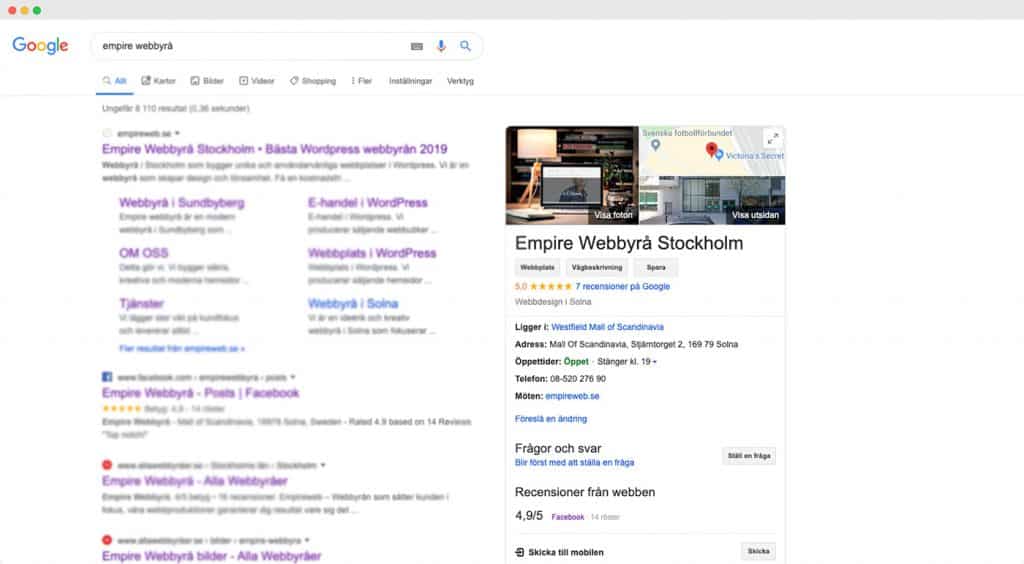
Task: Open the on-screen keyboard icon
Action: (x=417, y=46)
